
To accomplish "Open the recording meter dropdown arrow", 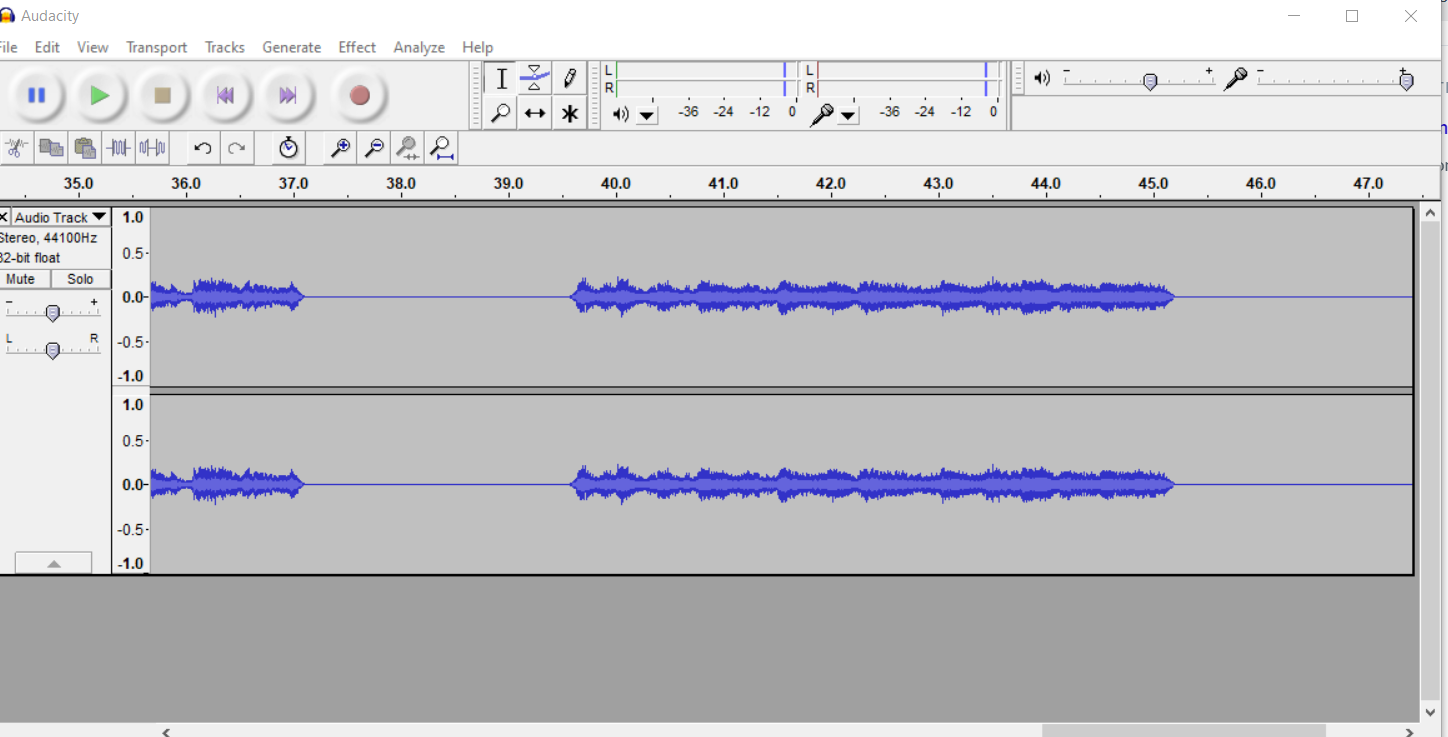I will [x=848, y=116].
